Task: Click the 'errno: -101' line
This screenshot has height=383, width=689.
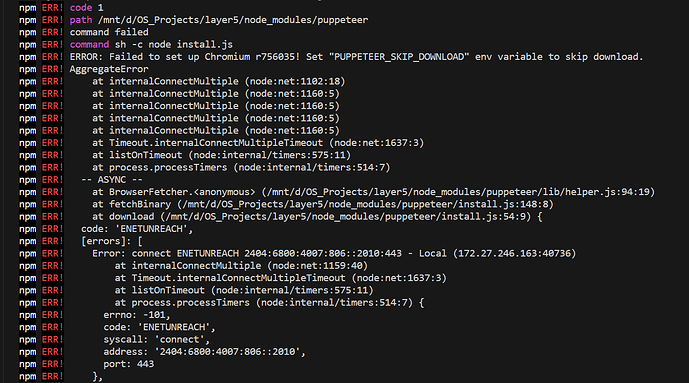Action: pos(137,315)
